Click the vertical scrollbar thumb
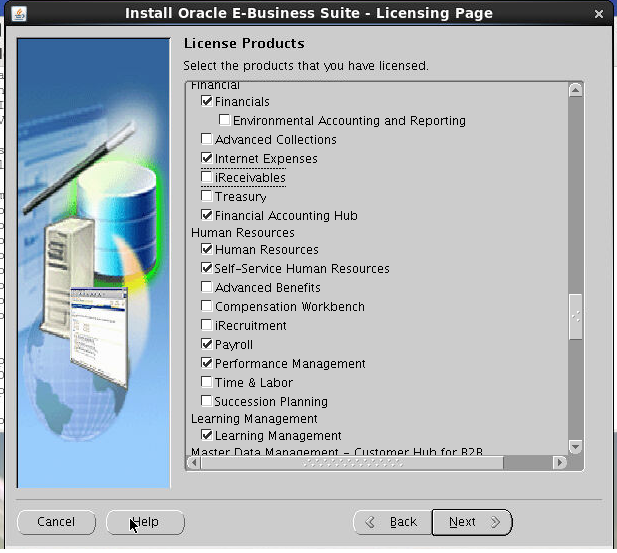The width and height of the screenshot is (617, 553). [x=575, y=316]
